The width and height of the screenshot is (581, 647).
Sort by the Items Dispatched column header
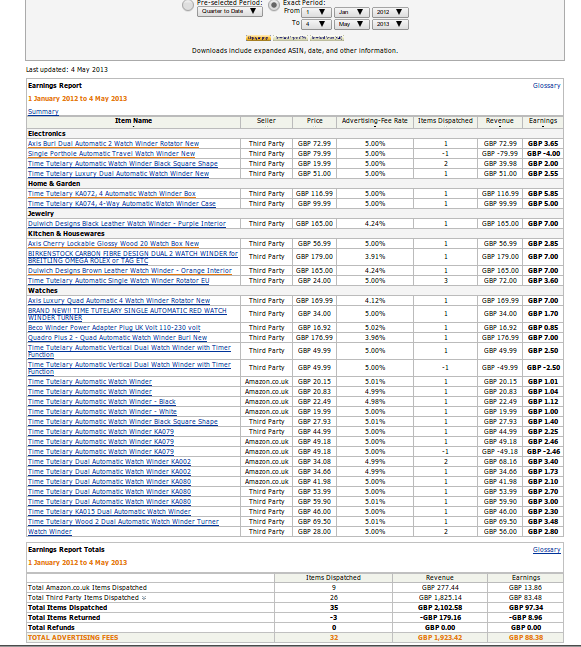[x=445, y=121]
